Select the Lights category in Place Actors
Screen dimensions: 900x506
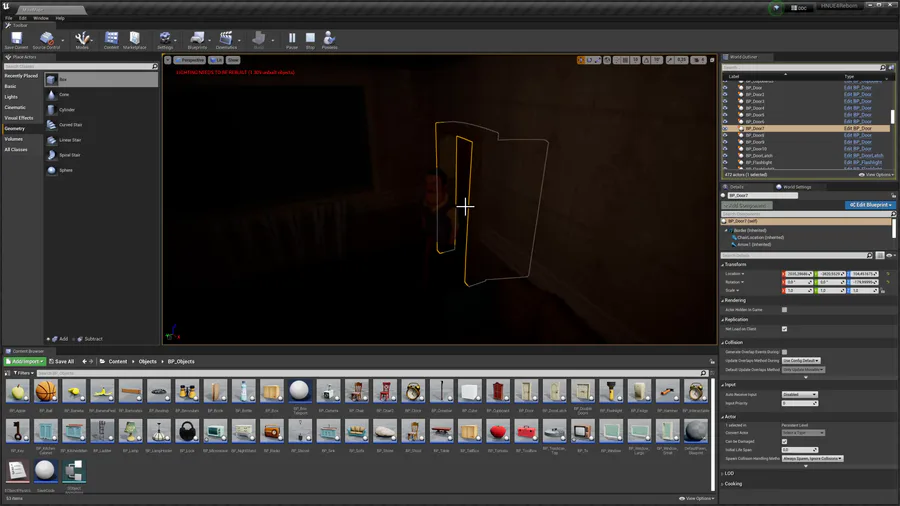pos(11,97)
